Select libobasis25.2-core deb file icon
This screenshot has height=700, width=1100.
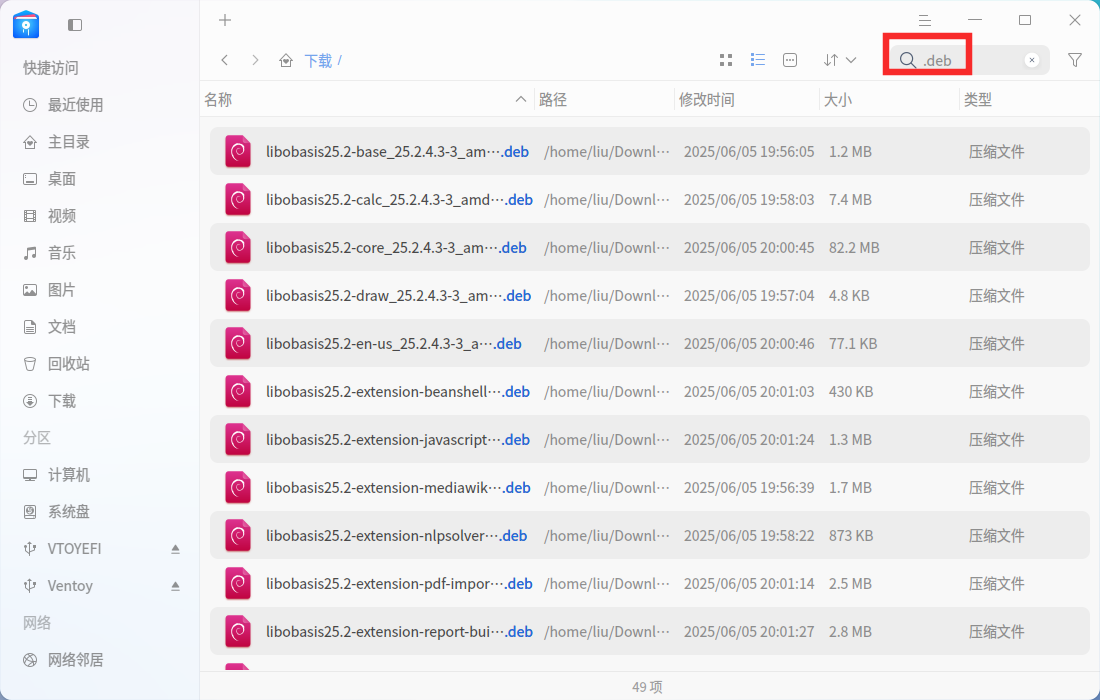click(238, 248)
